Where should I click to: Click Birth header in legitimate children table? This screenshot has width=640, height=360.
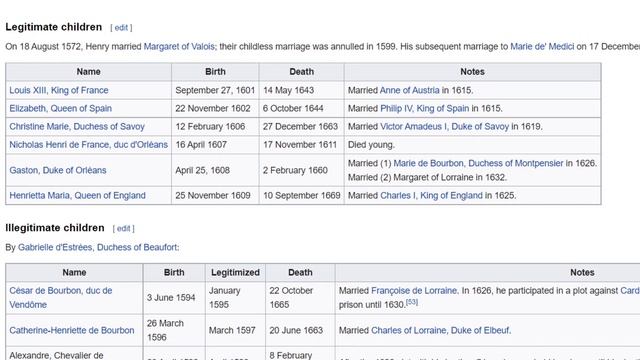coord(215,72)
